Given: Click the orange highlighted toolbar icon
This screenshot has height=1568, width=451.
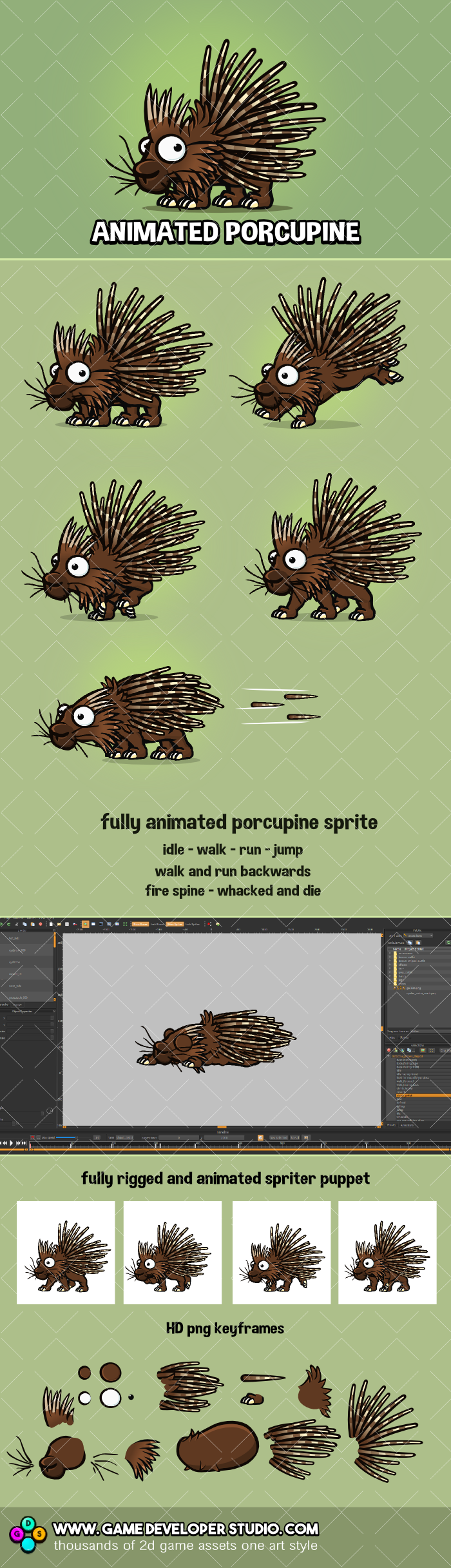Looking at the screenshot, I should click(x=85, y=924).
